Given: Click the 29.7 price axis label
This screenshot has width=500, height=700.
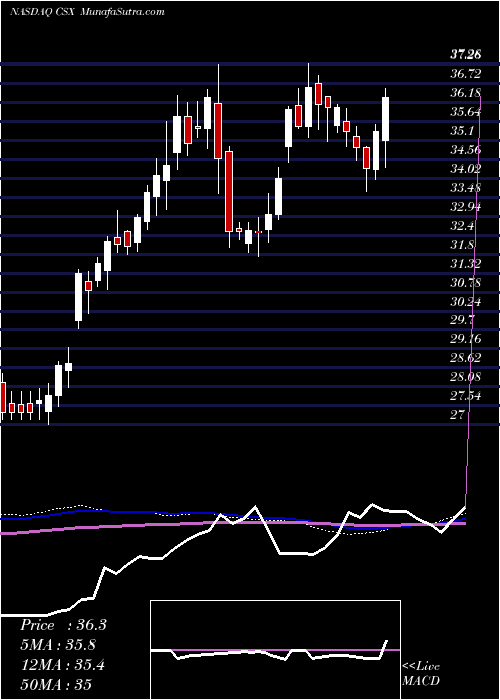Looking at the screenshot, I should click(x=461, y=321).
